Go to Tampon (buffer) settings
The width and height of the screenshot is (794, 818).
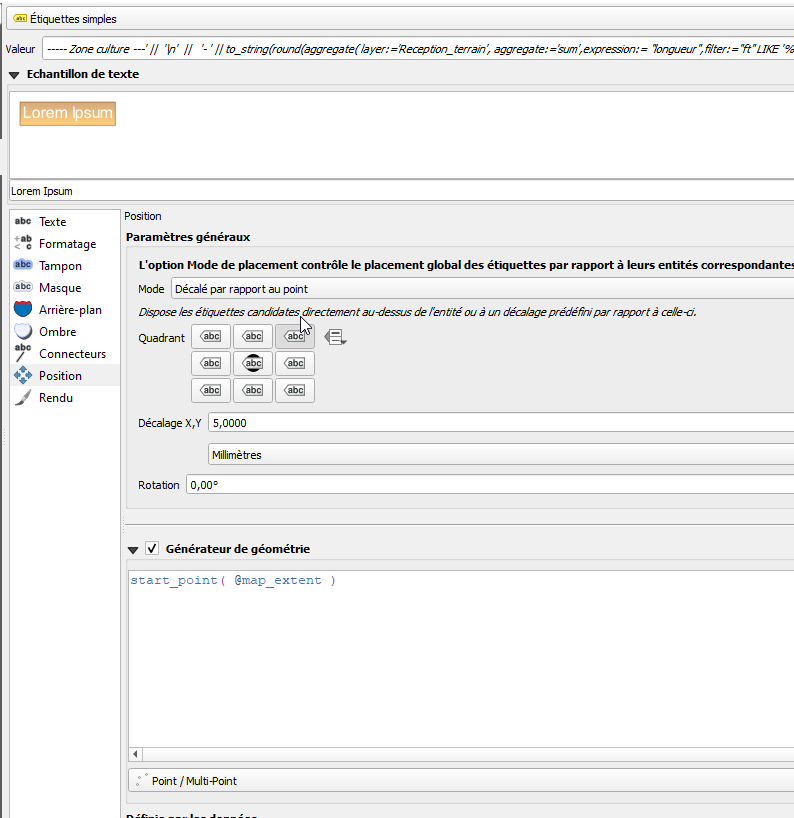click(x=60, y=266)
